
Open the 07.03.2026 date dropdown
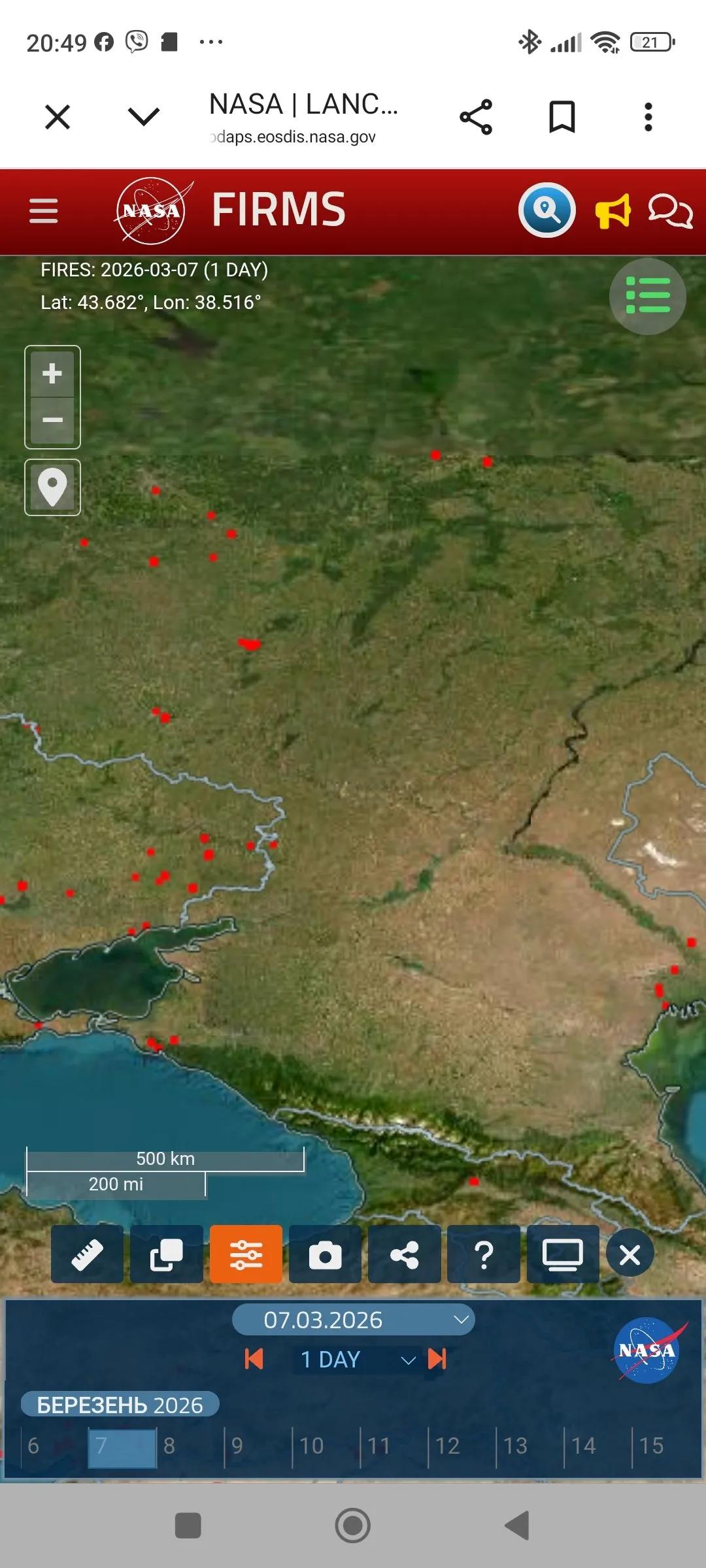(353, 1320)
